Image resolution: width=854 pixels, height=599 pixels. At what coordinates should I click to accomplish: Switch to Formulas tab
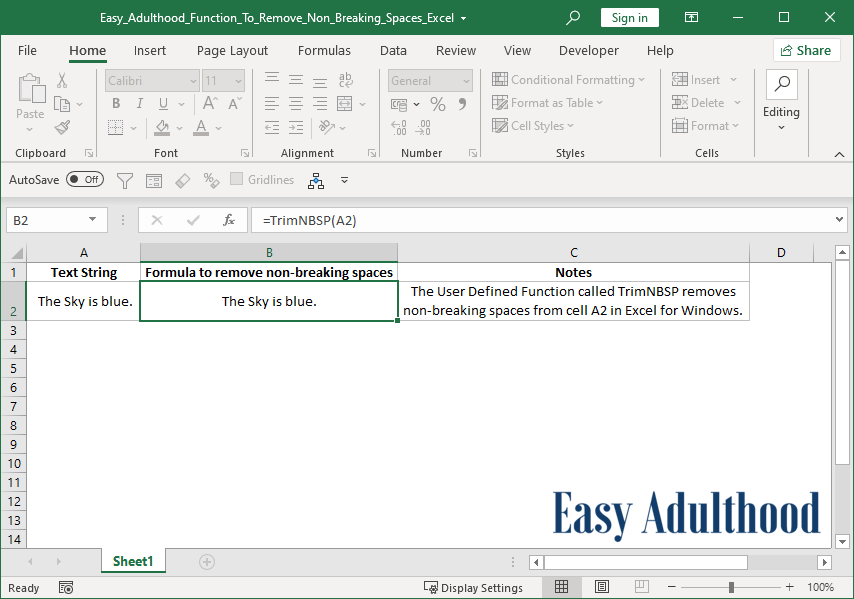[x=324, y=51]
